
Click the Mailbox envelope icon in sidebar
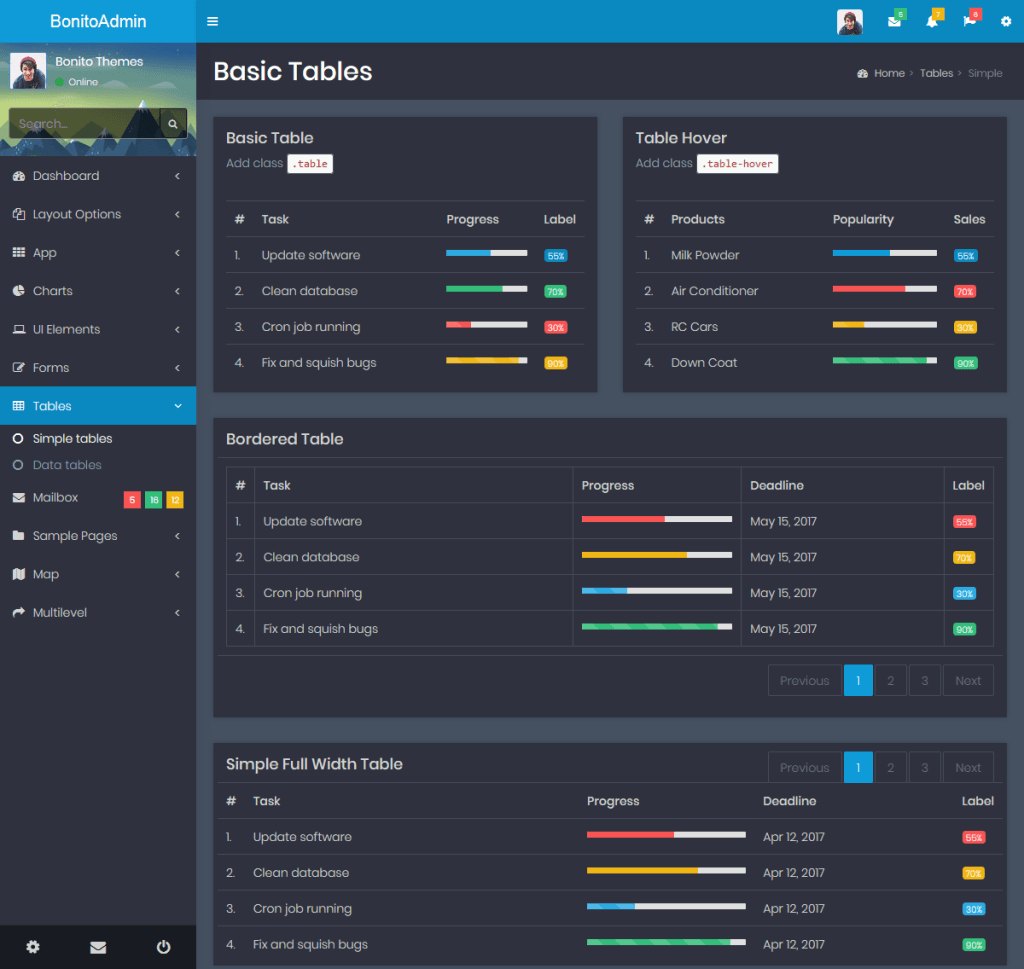[19, 498]
